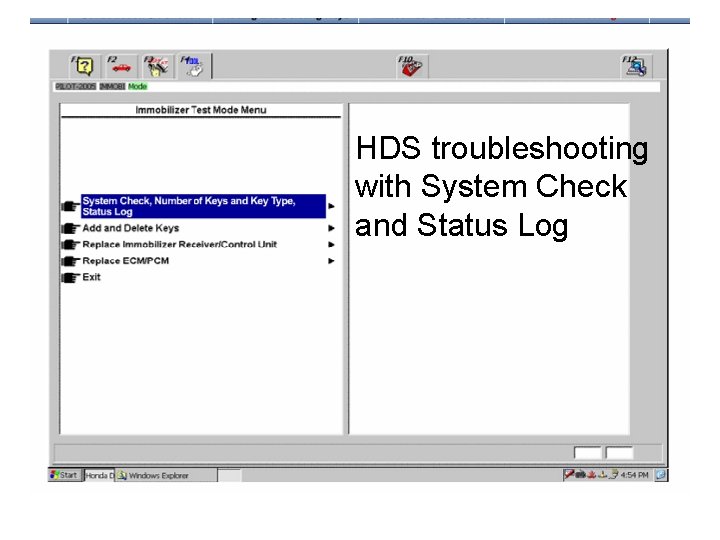The width and height of the screenshot is (720, 540).
Task: Click the 4:54 PM system clock
Action: 635,475
